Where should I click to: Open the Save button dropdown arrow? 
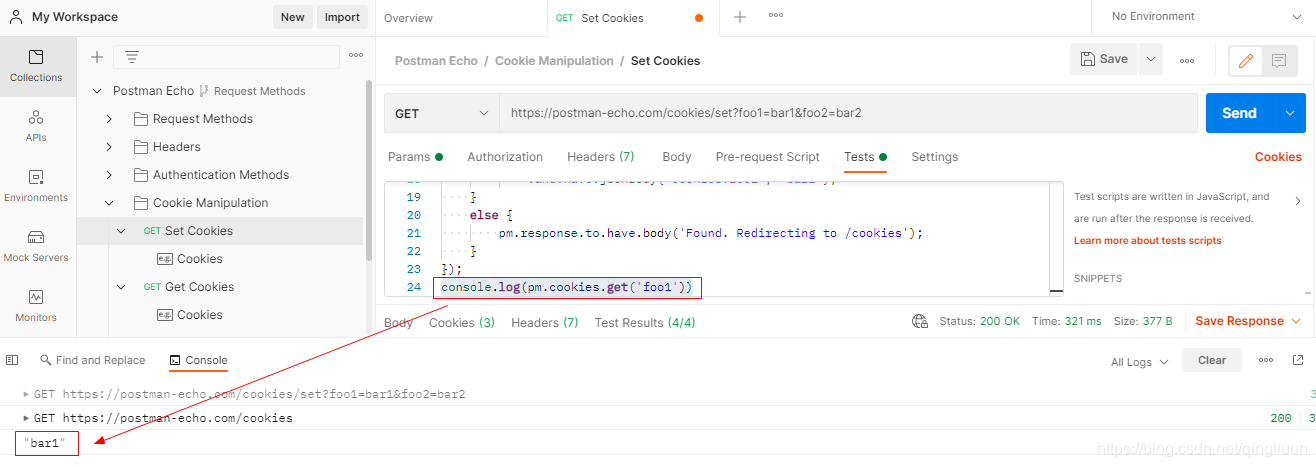click(1150, 60)
